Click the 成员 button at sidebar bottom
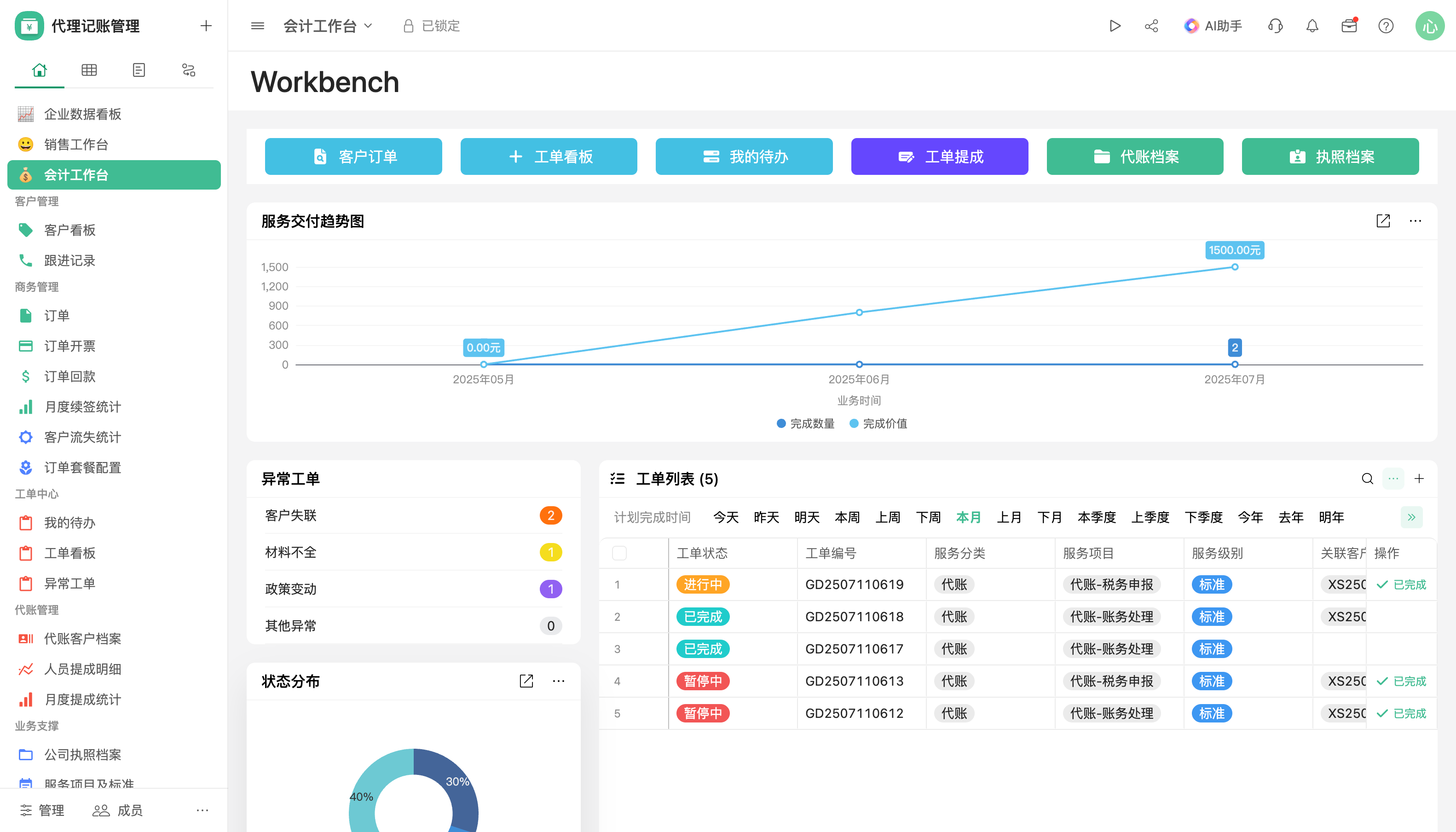 coord(118,810)
